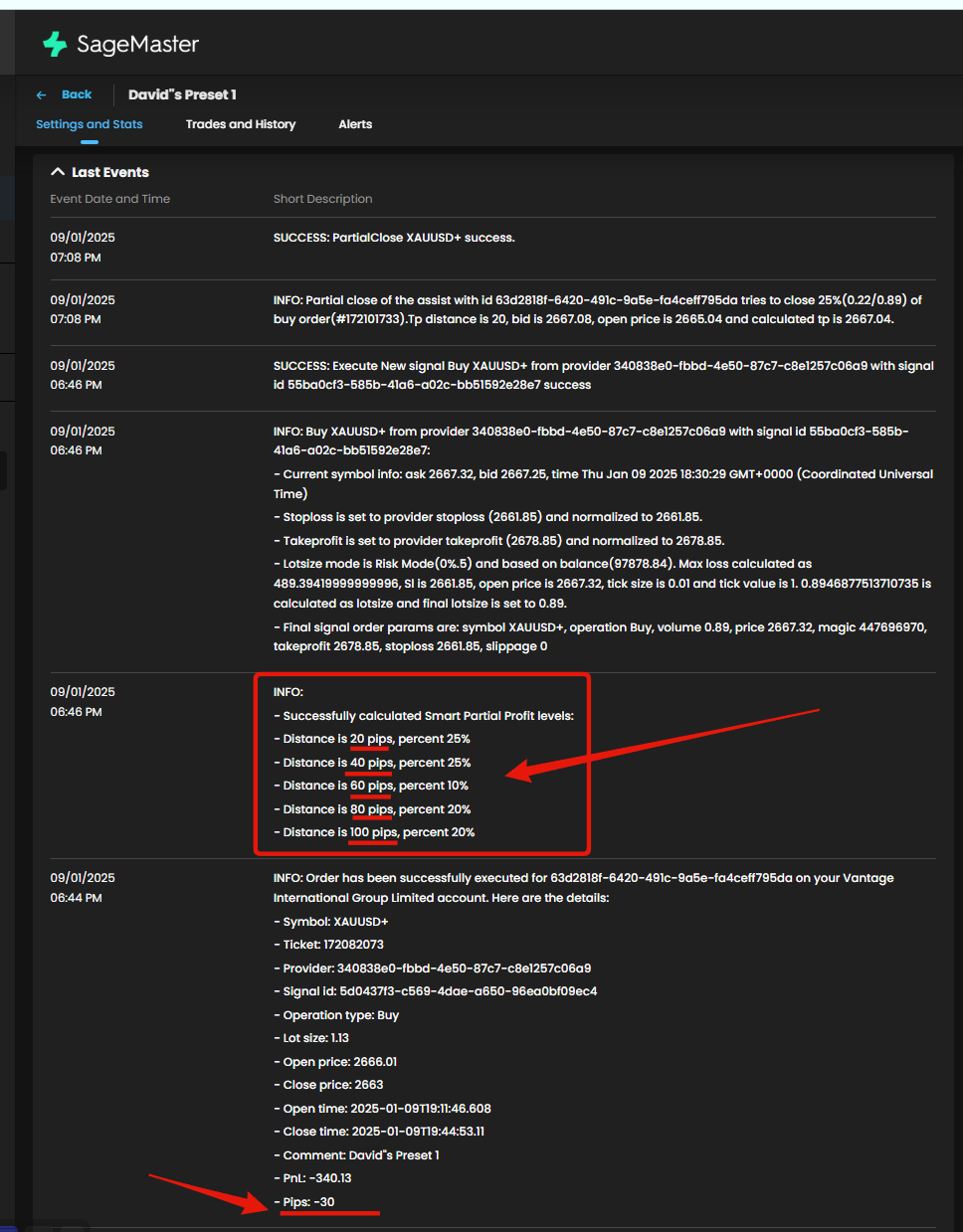Click the Lotsize mode is Risk Mode line
963x1232 pixels.
[603, 584]
